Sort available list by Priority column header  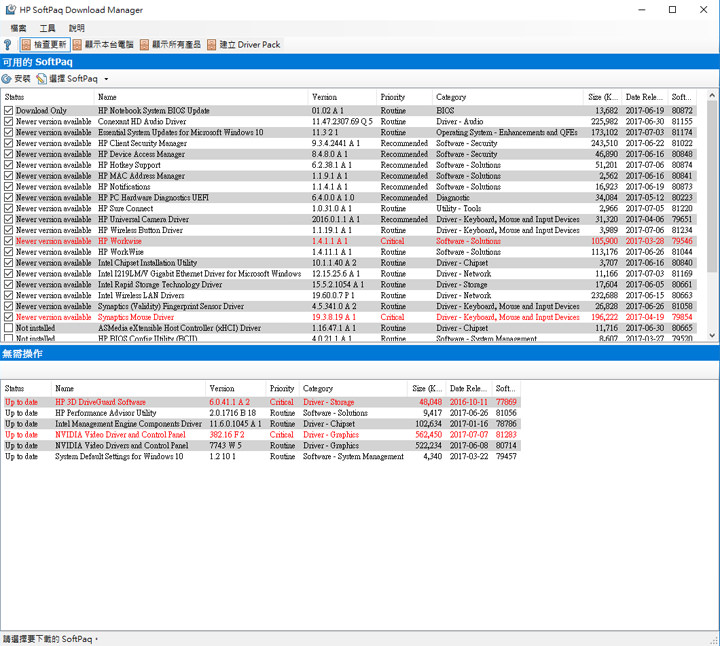(x=392, y=97)
